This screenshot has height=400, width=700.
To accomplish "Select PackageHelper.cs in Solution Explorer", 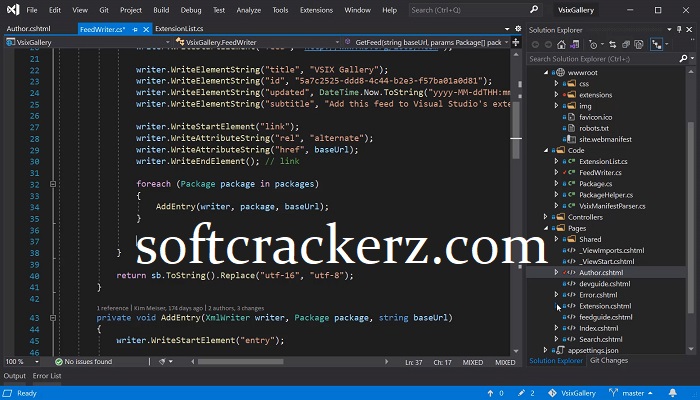I will pyautogui.click(x=606, y=195).
